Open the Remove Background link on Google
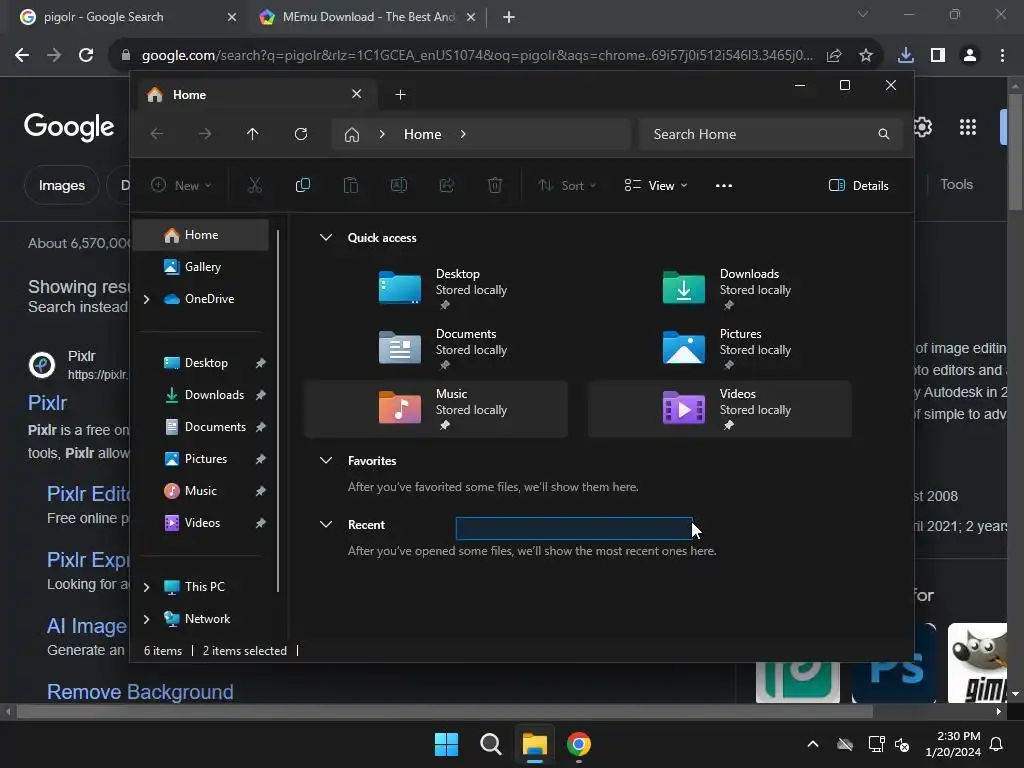This screenshot has height=768, width=1024. [140, 692]
